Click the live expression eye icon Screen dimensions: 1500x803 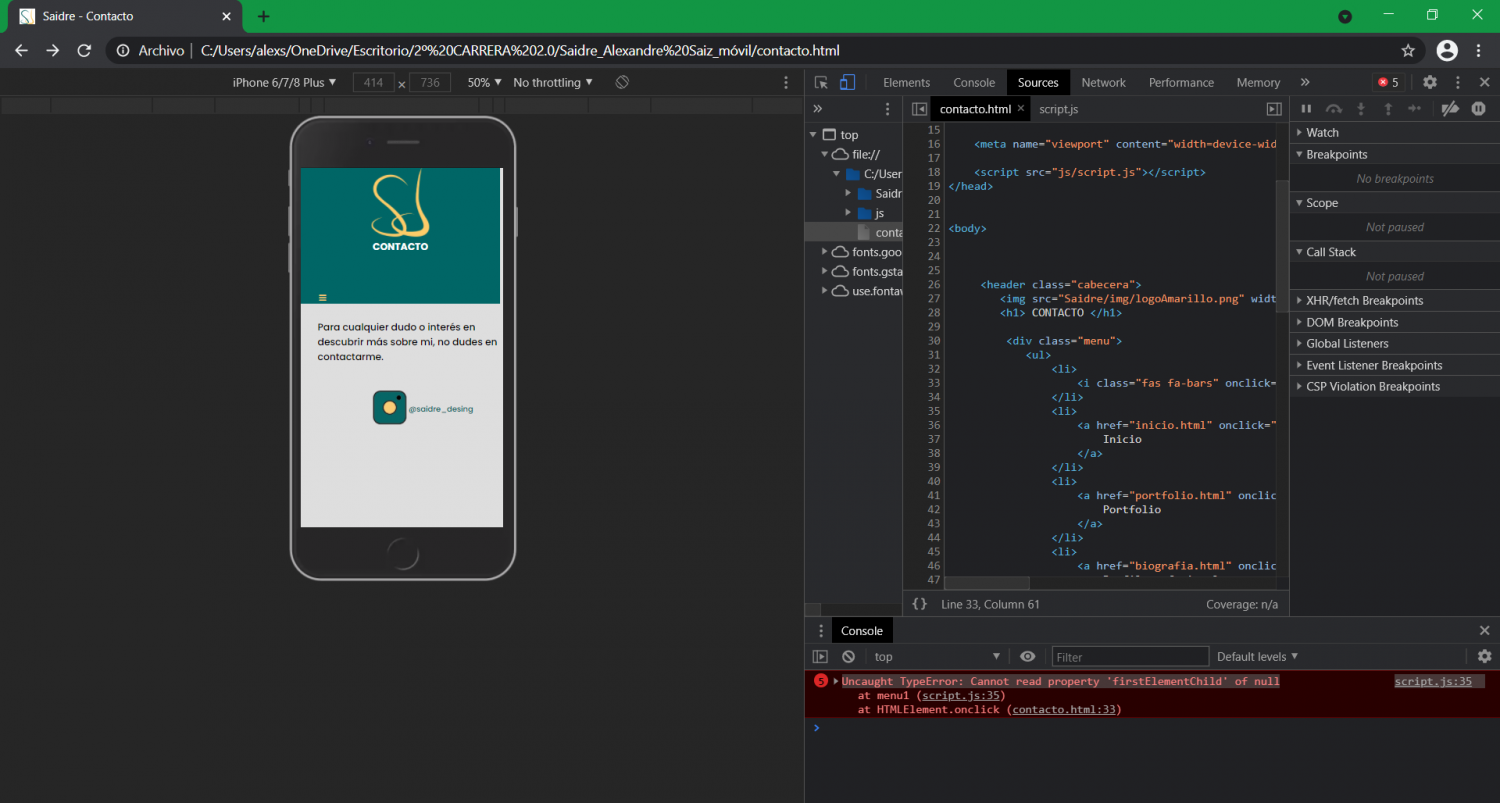pos(1027,657)
